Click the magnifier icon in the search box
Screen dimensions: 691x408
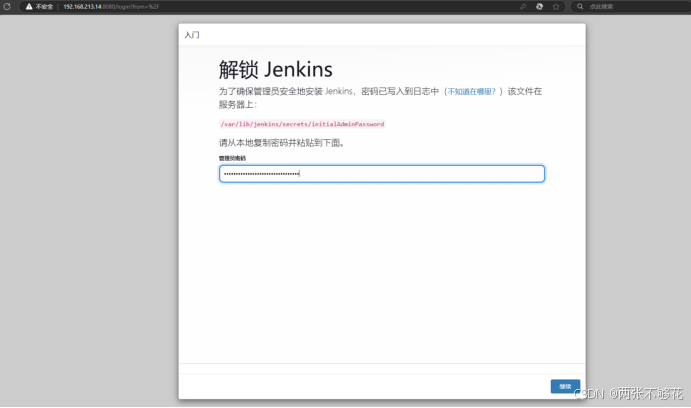[x=580, y=7]
